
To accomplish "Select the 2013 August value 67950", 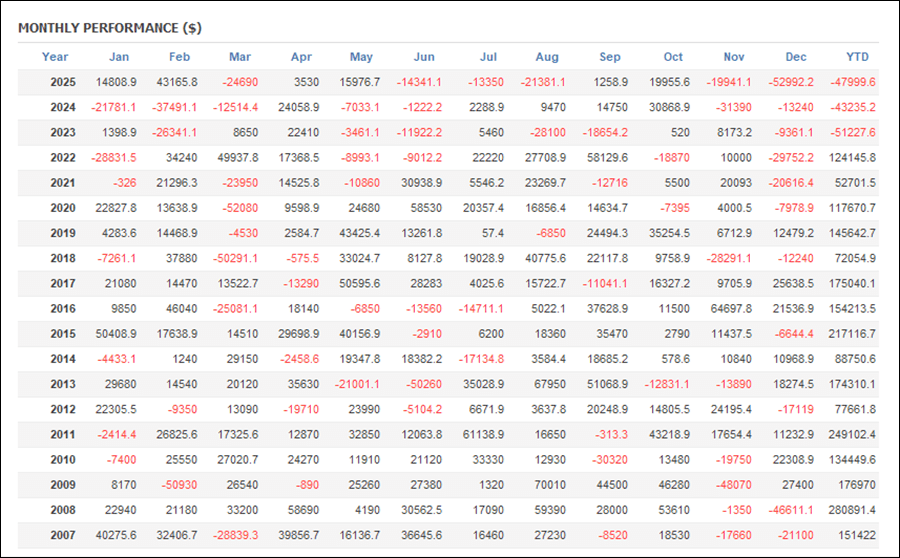I will [549, 385].
